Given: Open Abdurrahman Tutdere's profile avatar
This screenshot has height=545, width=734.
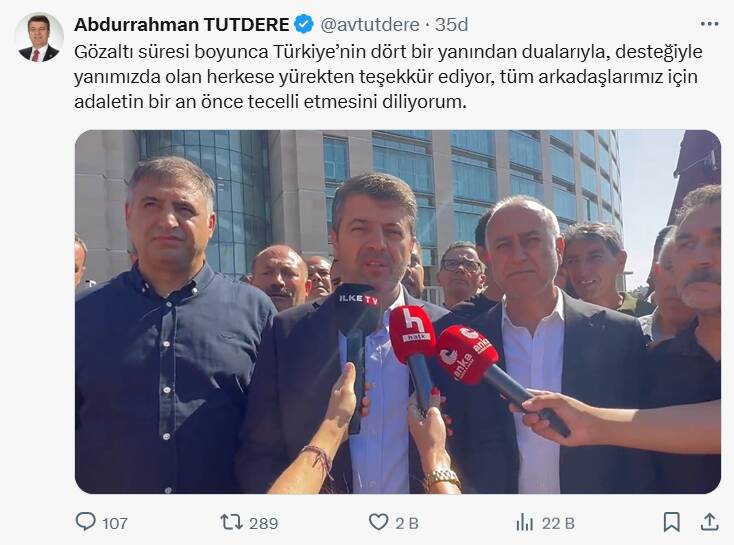Looking at the screenshot, I should point(39,37).
